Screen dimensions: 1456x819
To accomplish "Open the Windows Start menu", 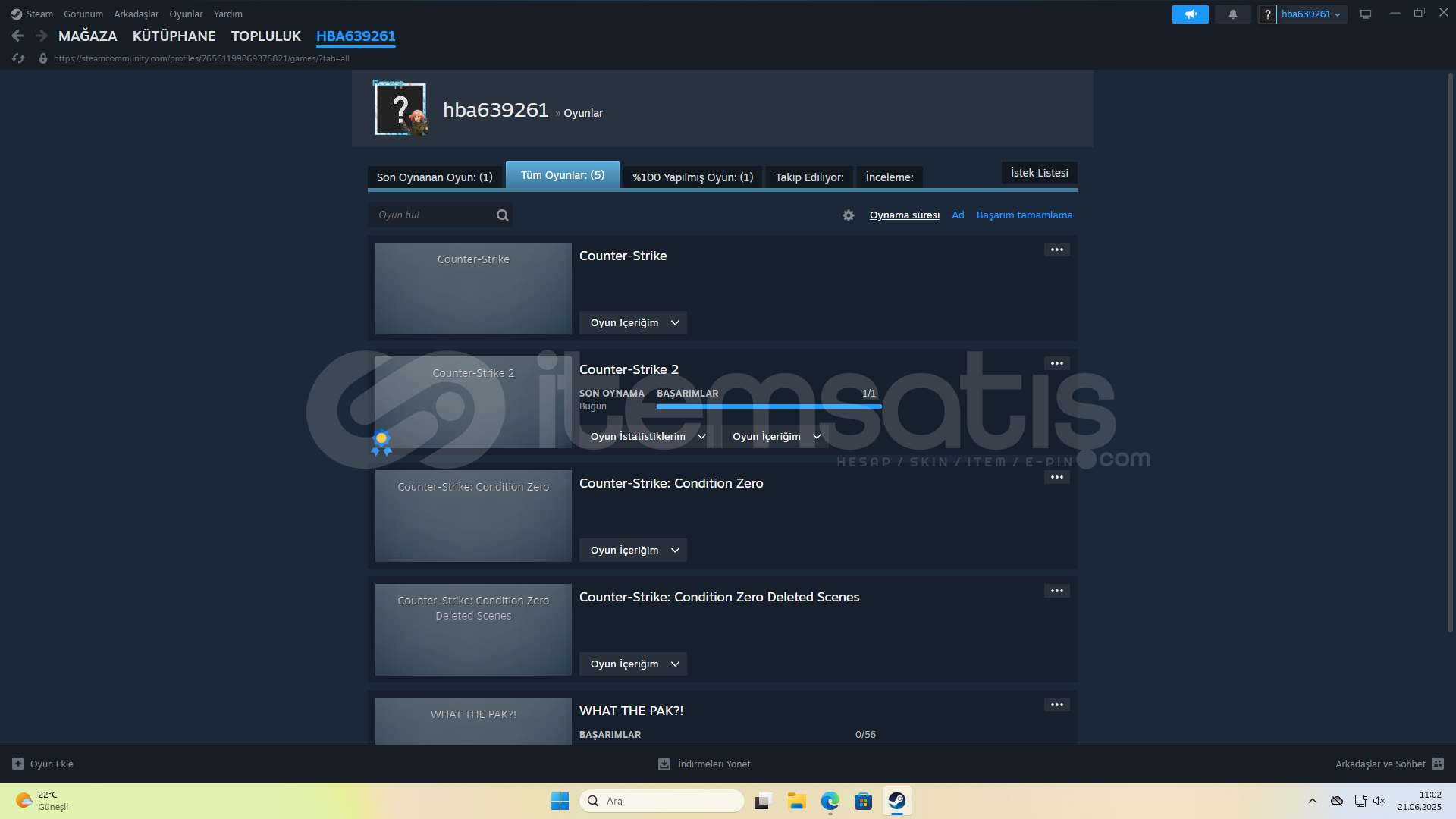I will coord(560,801).
